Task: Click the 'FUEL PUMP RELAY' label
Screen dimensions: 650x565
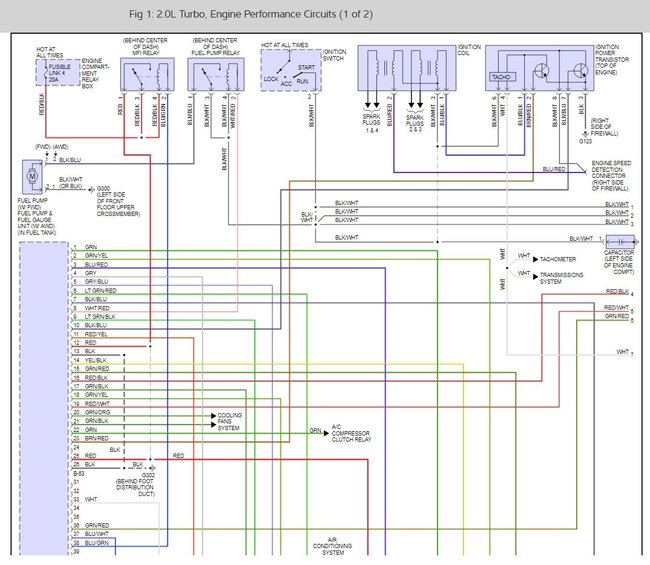Action: 216,53
